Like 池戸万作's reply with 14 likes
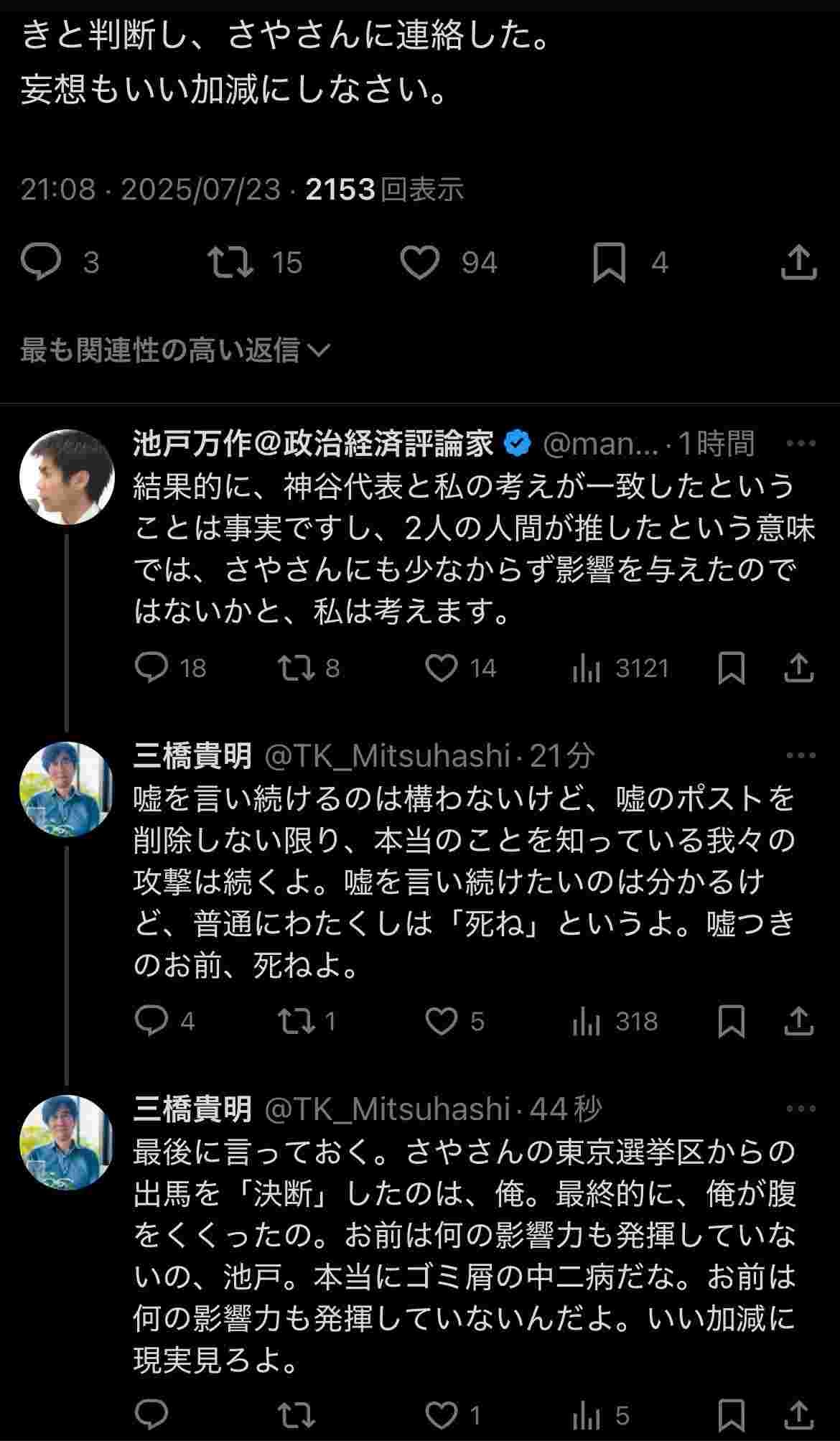Viewport: 840px width, 1441px height. click(x=442, y=668)
